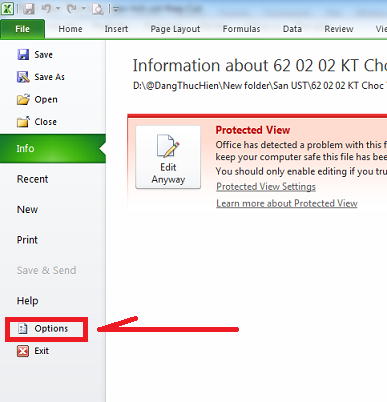Viewport: 387px width, 402px height.
Task: Click the Close folder icon in sidebar
Action: pos(23,122)
